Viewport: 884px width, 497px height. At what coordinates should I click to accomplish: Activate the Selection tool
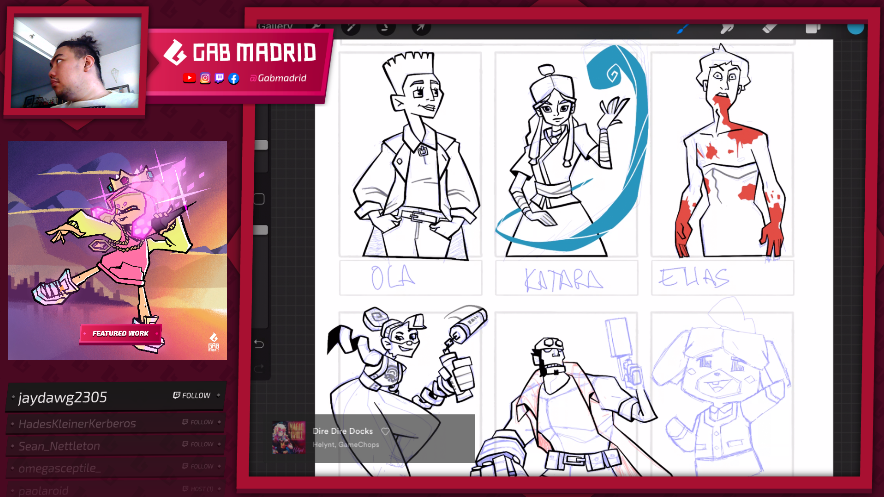pos(386,27)
